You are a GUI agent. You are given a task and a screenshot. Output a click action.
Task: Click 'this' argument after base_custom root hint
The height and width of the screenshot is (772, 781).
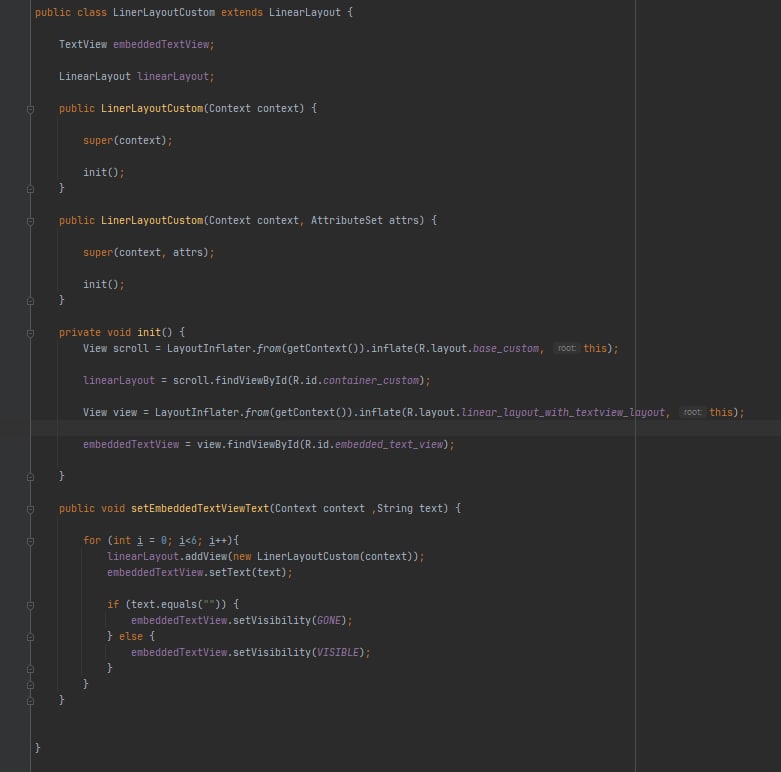point(595,348)
